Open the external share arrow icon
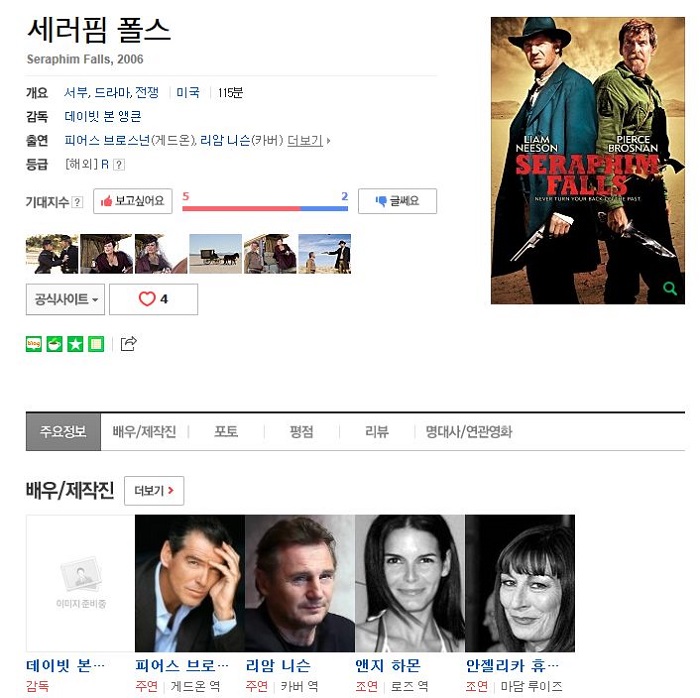 point(129,343)
